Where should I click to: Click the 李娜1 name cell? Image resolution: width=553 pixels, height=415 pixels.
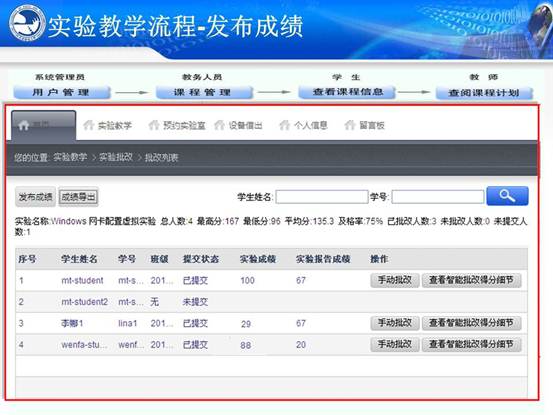coord(72,323)
